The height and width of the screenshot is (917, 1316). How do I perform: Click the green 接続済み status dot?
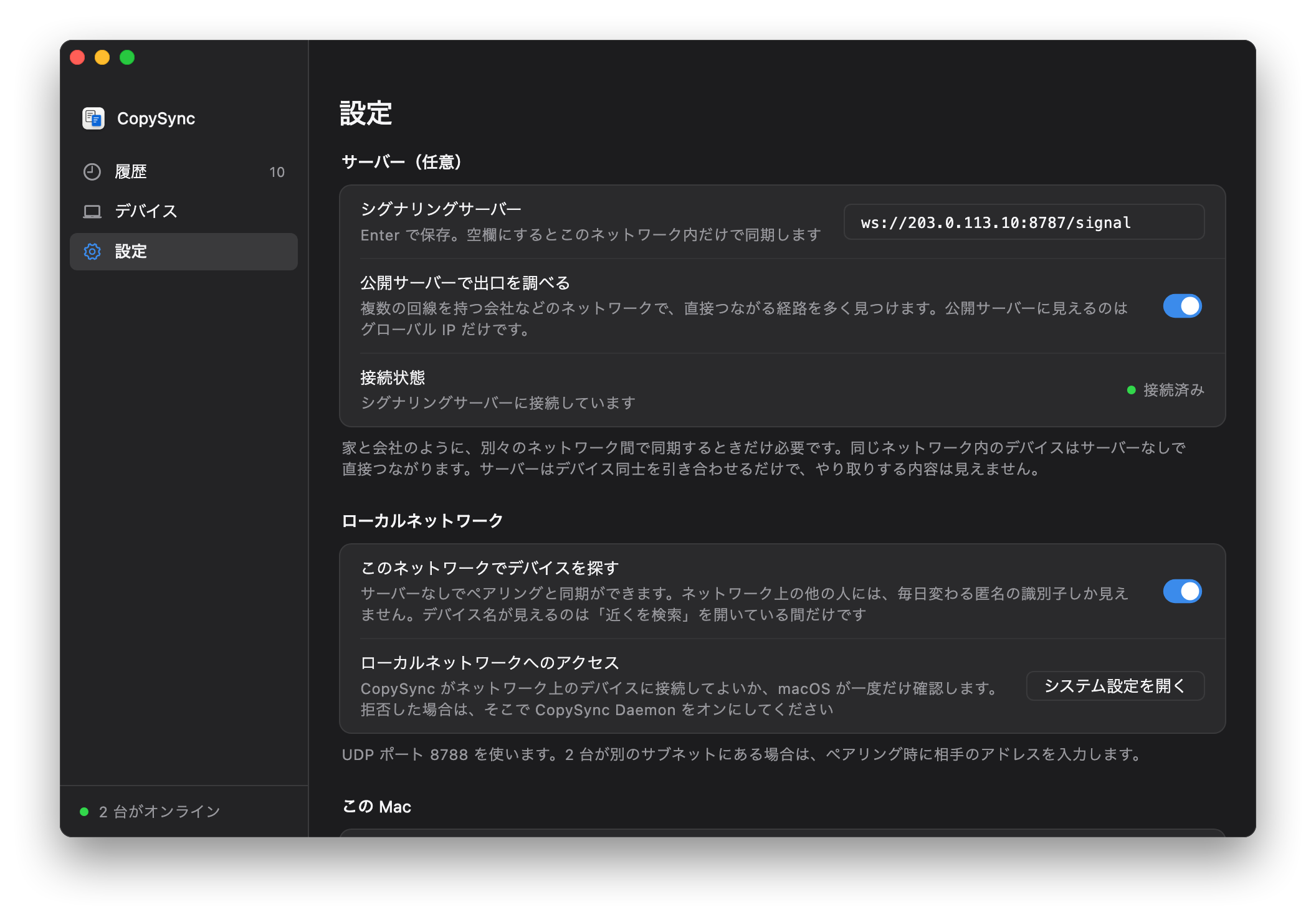tap(1132, 390)
